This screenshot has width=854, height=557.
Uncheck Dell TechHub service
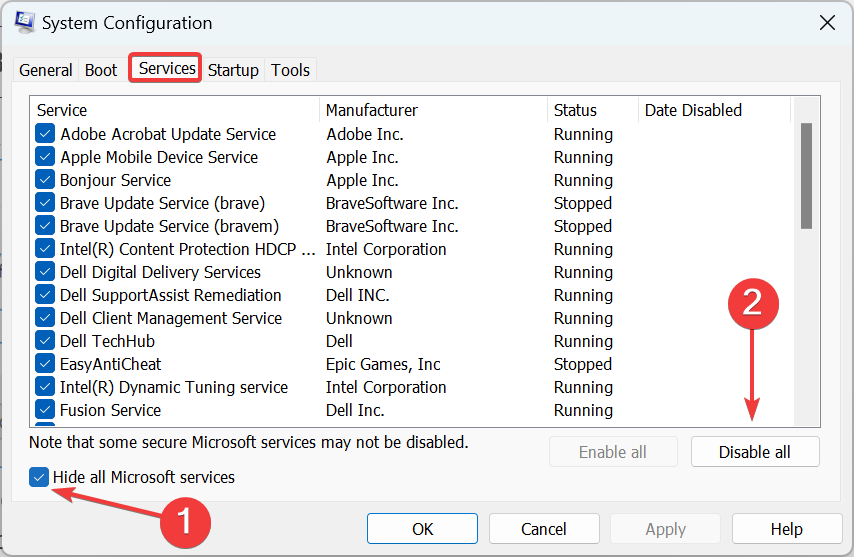(45, 341)
